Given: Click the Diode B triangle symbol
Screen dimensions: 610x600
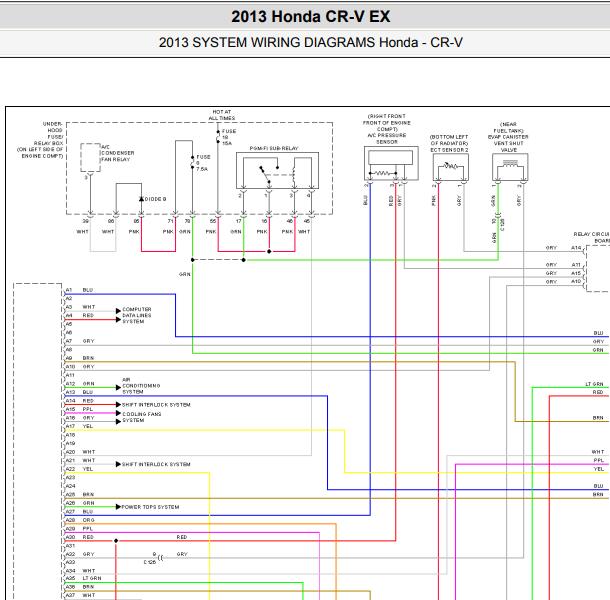Looking at the screenshot, I should tap(141, 199).
